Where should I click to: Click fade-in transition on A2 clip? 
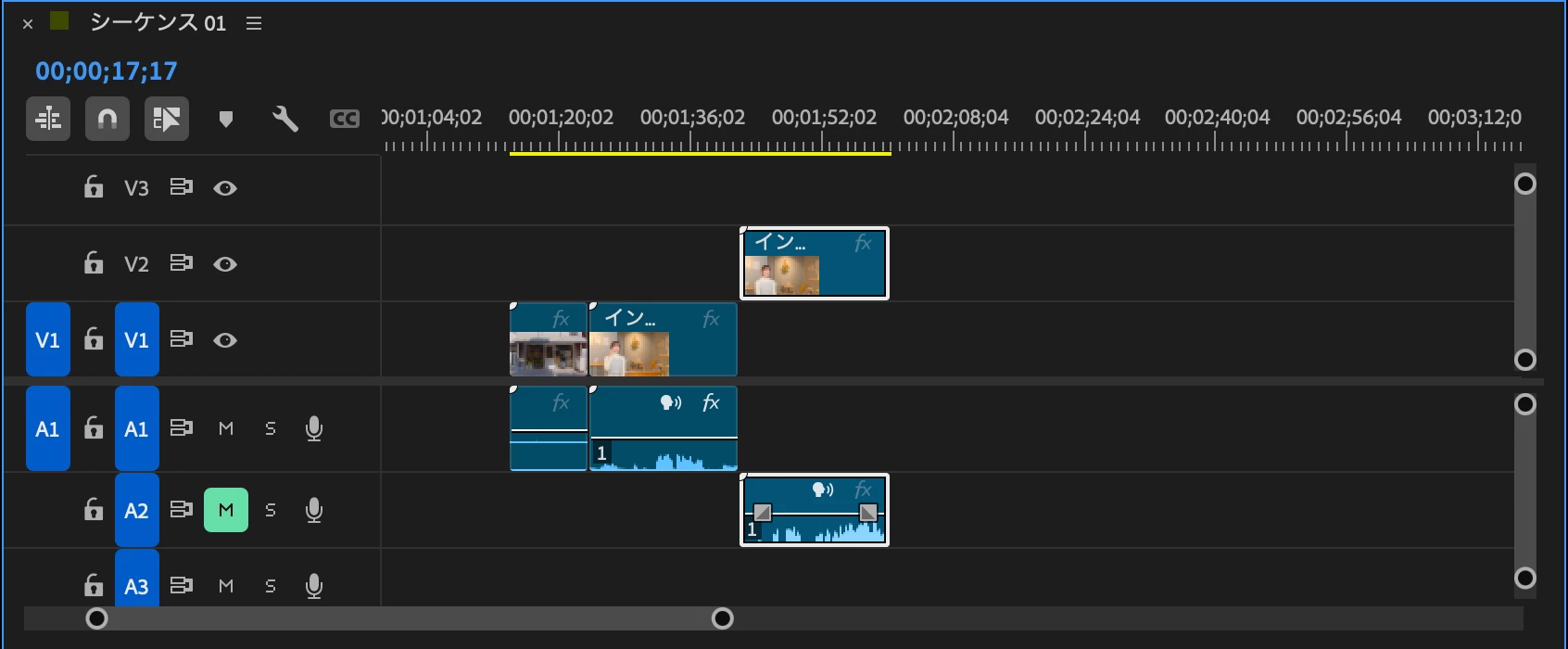762,513
